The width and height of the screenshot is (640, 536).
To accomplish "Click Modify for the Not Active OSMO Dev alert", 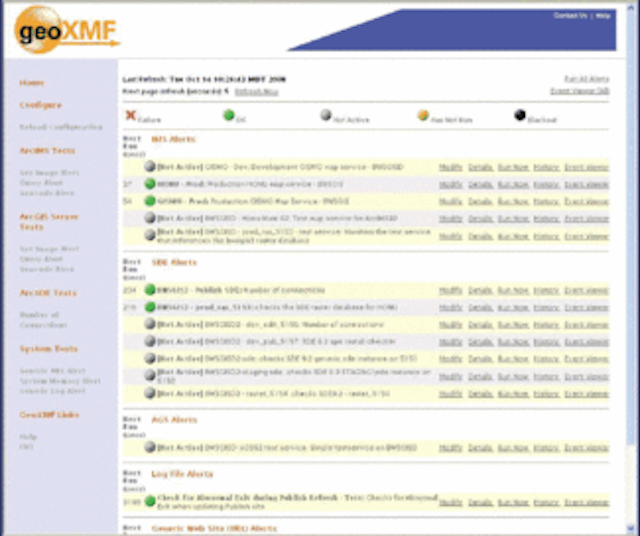I will [451, 167].
